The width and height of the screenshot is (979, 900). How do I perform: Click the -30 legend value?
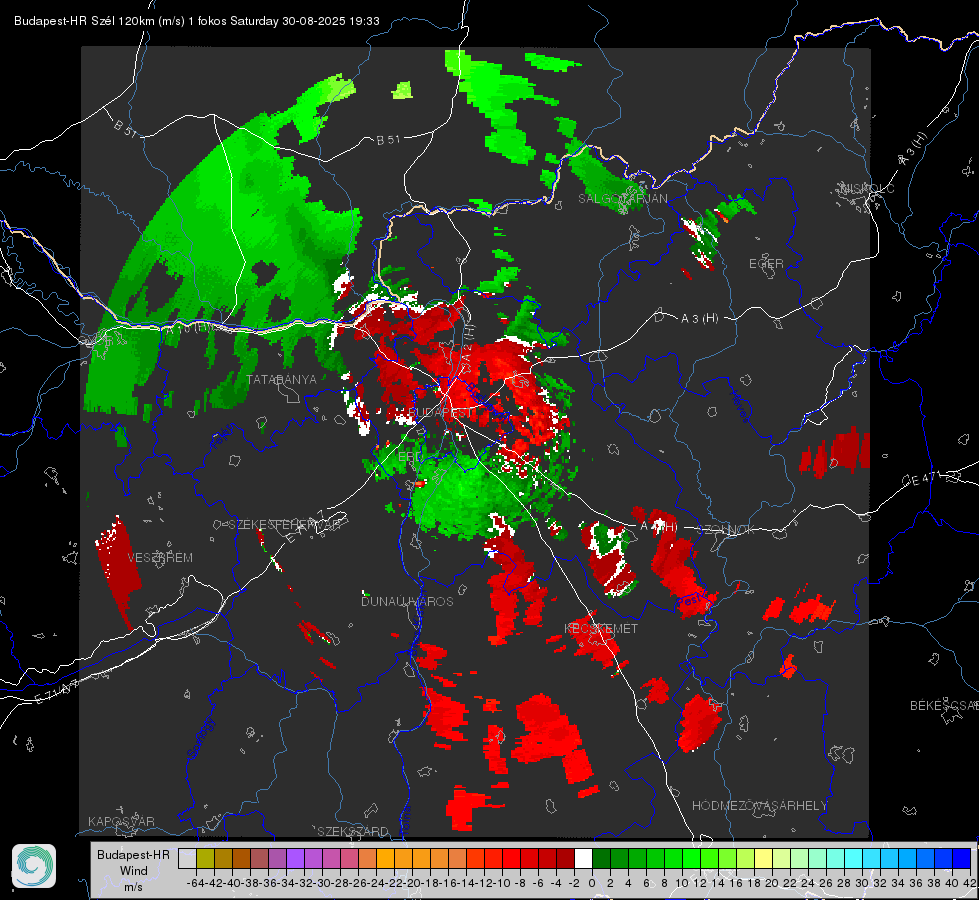(322, 883)
